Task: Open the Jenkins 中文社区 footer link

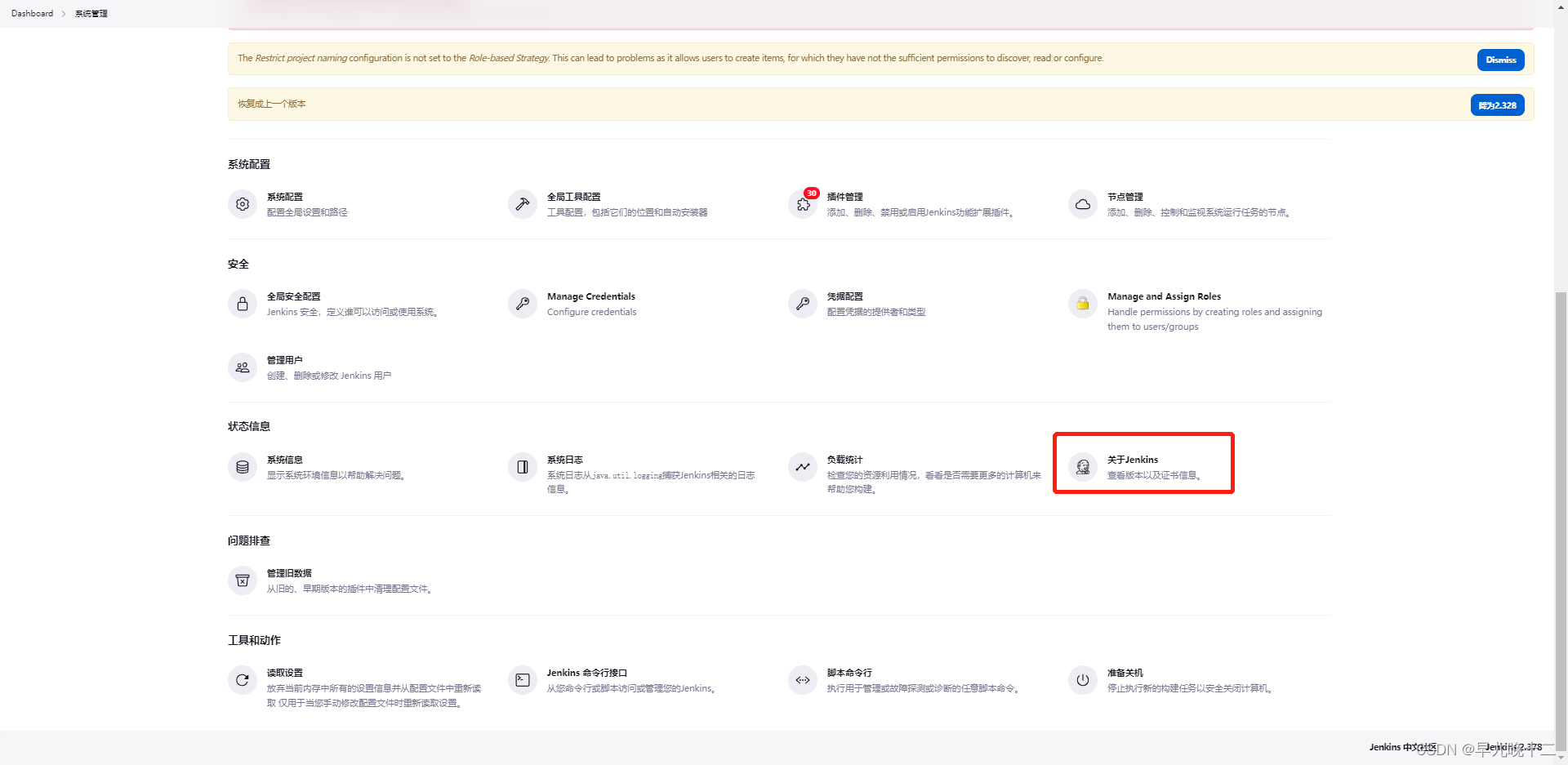Action: [x=1402, y=747]
